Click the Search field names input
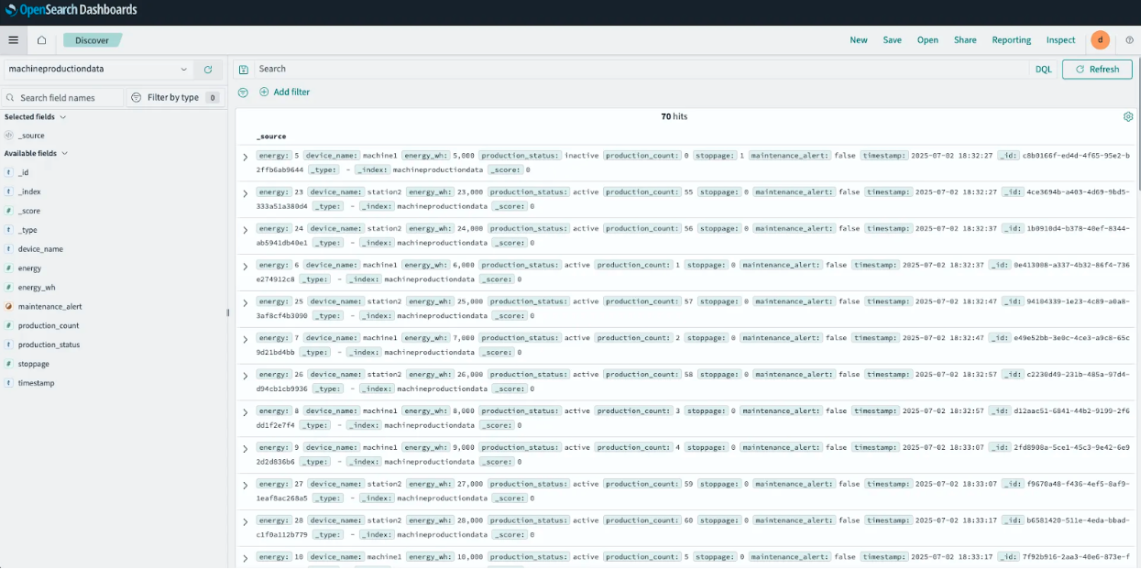Viewport: 1141px width, 571px height. coord(63,97)
